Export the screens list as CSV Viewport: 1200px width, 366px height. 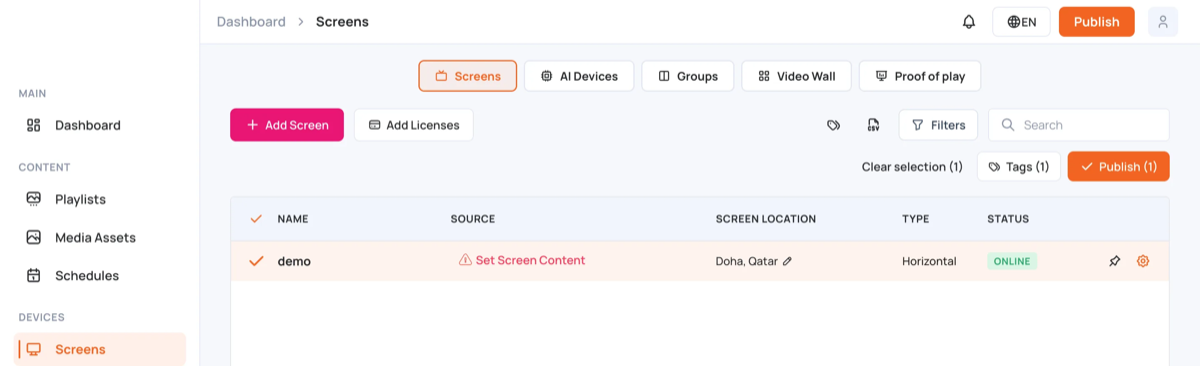tap(873, 125)
